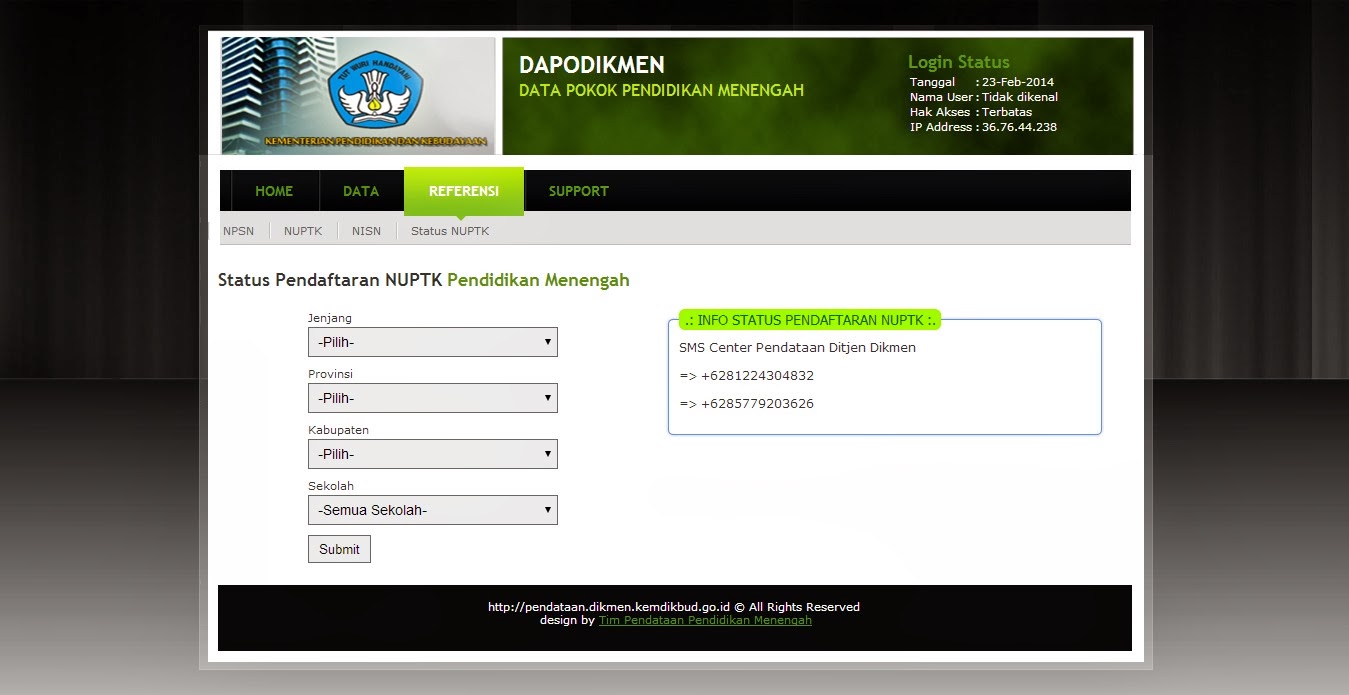Image resolution: width=1349 pixels, height=695 pixels.
Task: Click INFO STATUS PENDAFTARAN NUPTK legend
Action: 810,320
